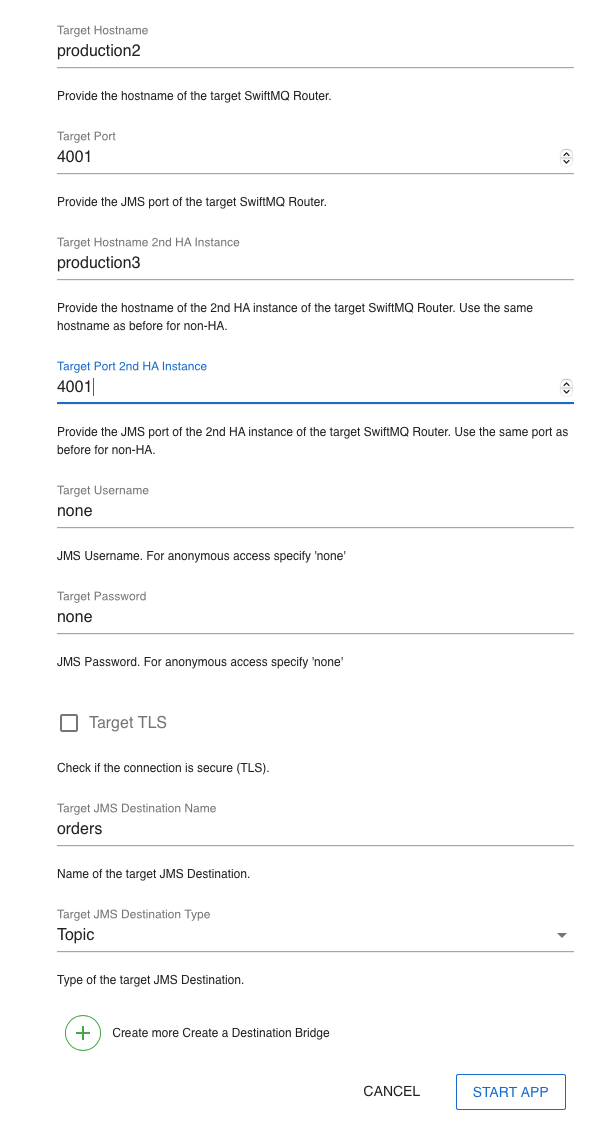
Task: Focus the Target Port field showing 4001
Action: pos(308,156)
